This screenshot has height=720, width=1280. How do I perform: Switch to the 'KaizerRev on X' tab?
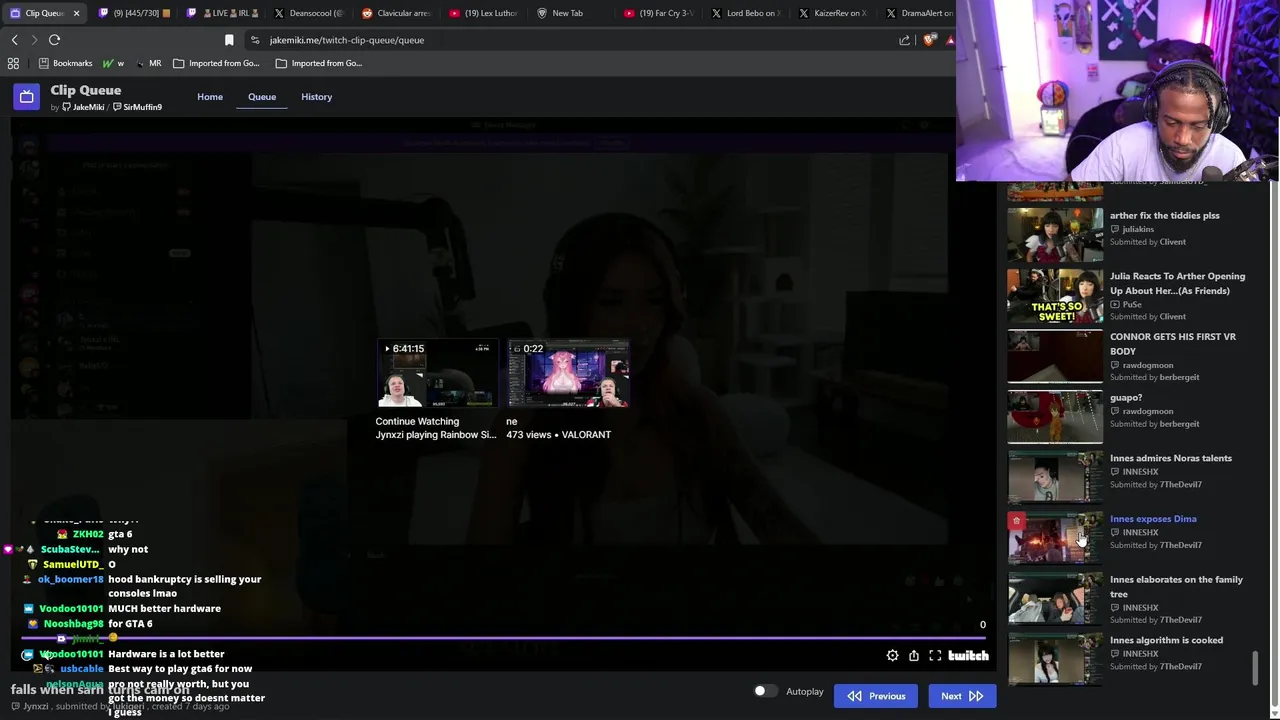(x=833, y=13)
